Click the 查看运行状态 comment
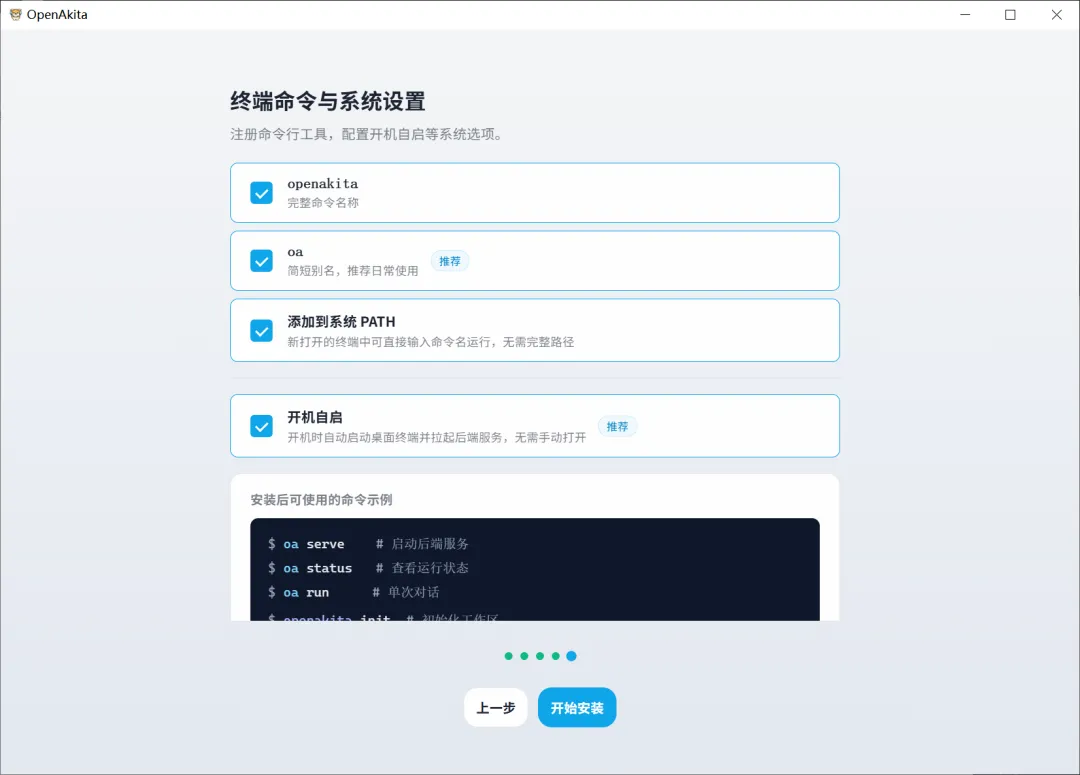1080x775 pixels. pos(430,568)
